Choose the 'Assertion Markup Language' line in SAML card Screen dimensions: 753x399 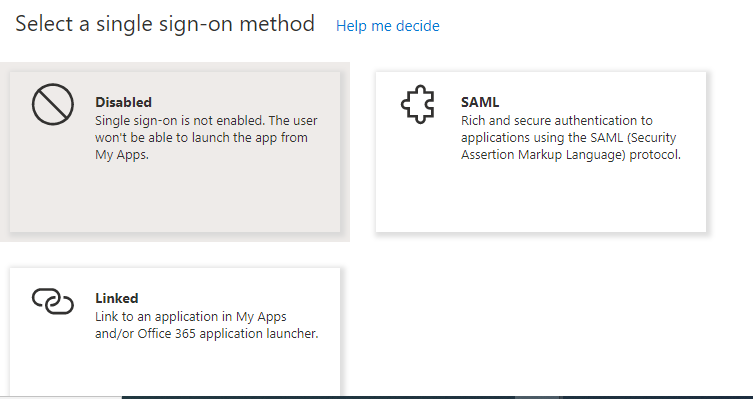(x=571, y=155)
